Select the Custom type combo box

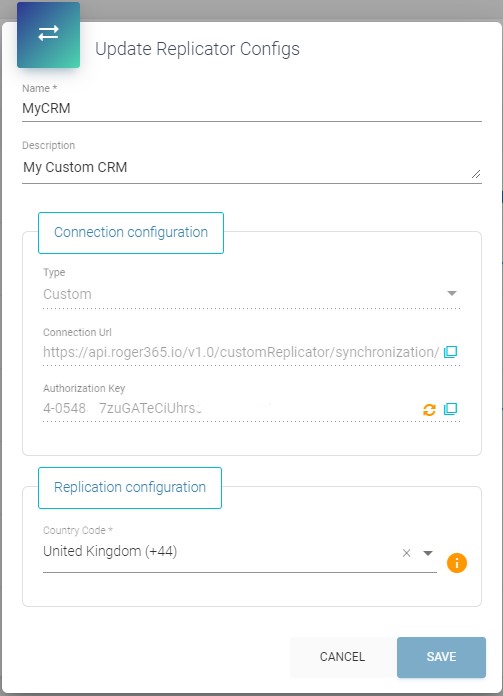tap(251, 294)
